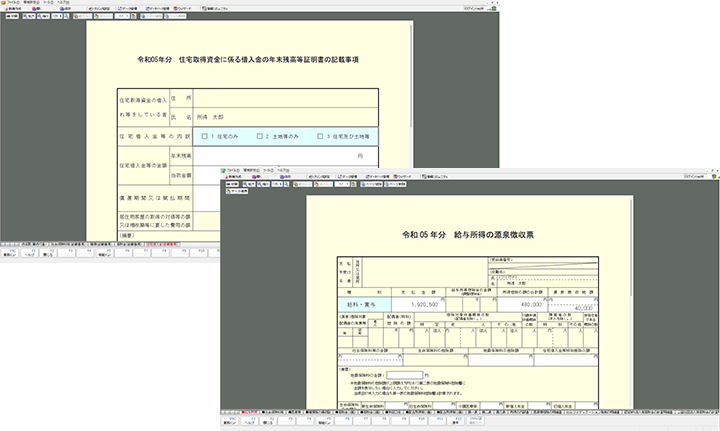Check the 土地等のみ checkbox
Screen dimensions: 720x431
coord(260,135)
